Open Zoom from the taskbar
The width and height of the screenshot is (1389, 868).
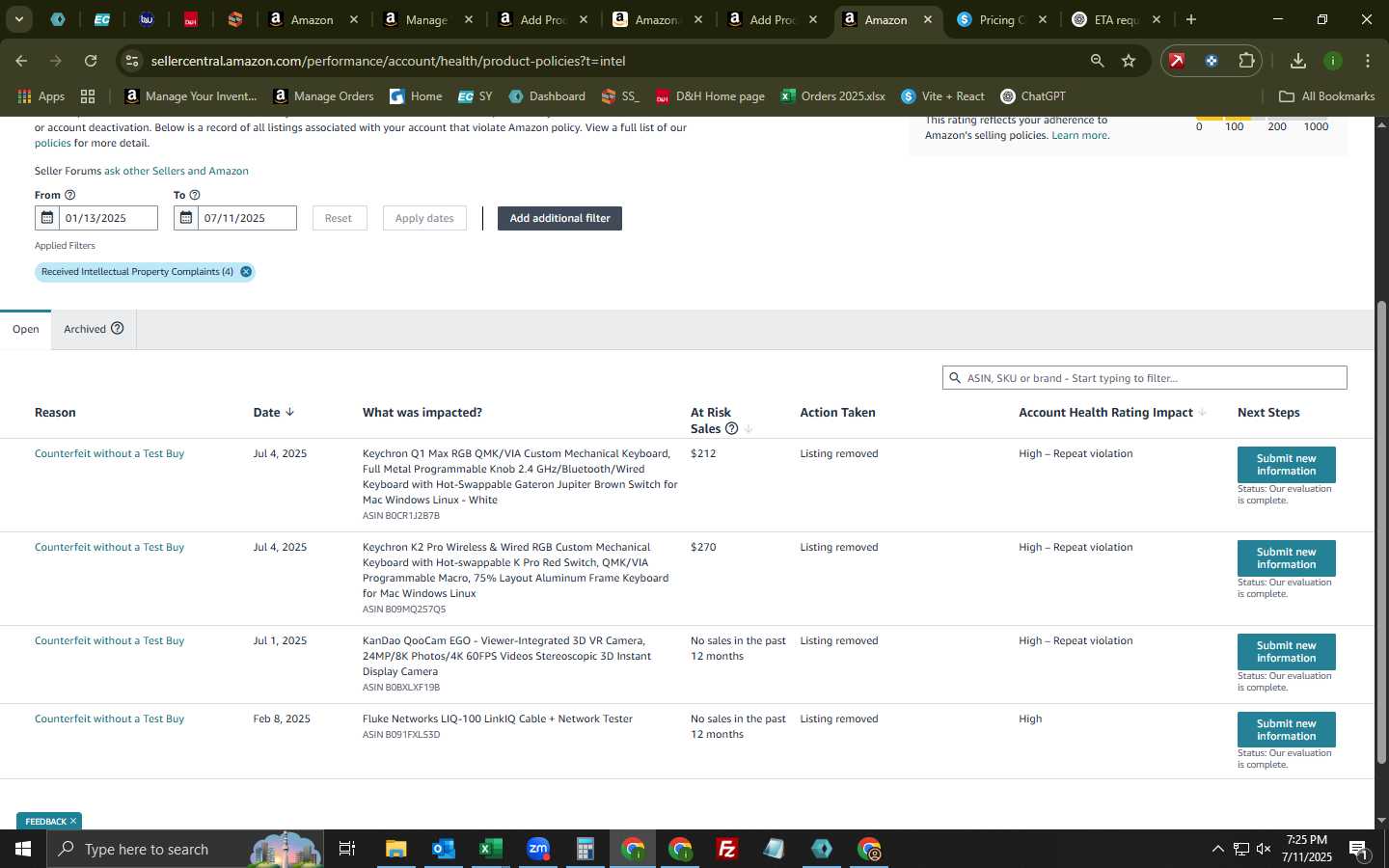[537, 849]
